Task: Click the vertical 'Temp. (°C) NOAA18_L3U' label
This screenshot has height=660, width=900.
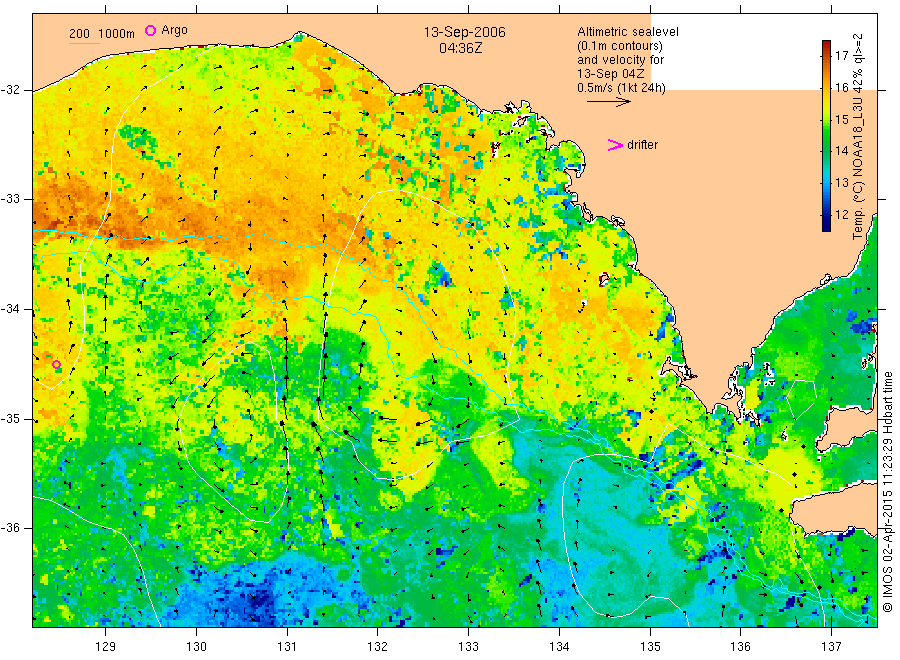Action: tap(858, 137)
